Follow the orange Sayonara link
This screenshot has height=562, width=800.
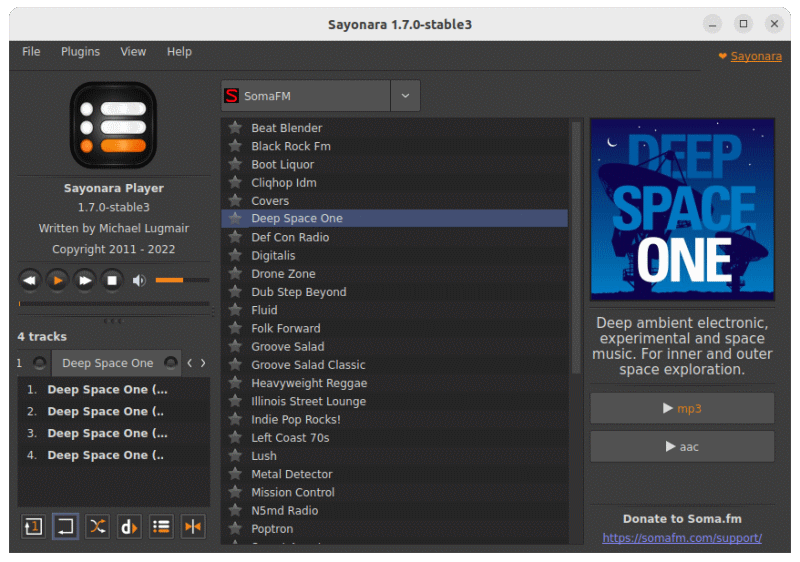(756, 56)
